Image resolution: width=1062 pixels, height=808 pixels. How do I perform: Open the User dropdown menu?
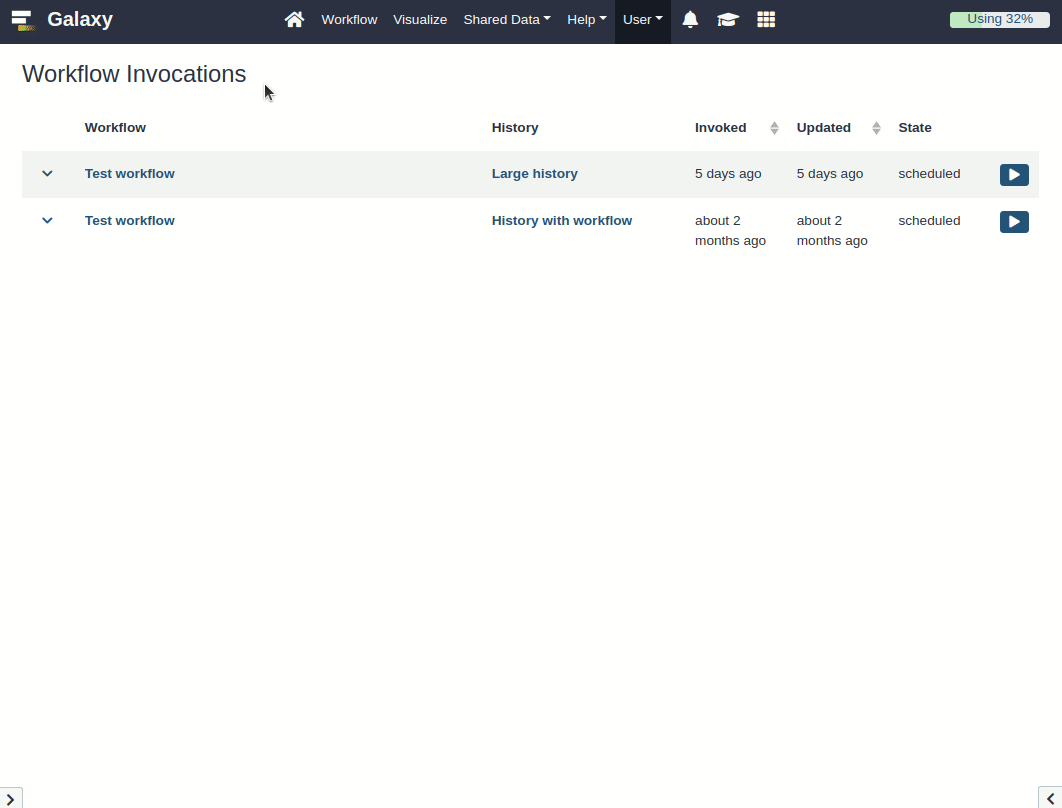pos(642,19)
